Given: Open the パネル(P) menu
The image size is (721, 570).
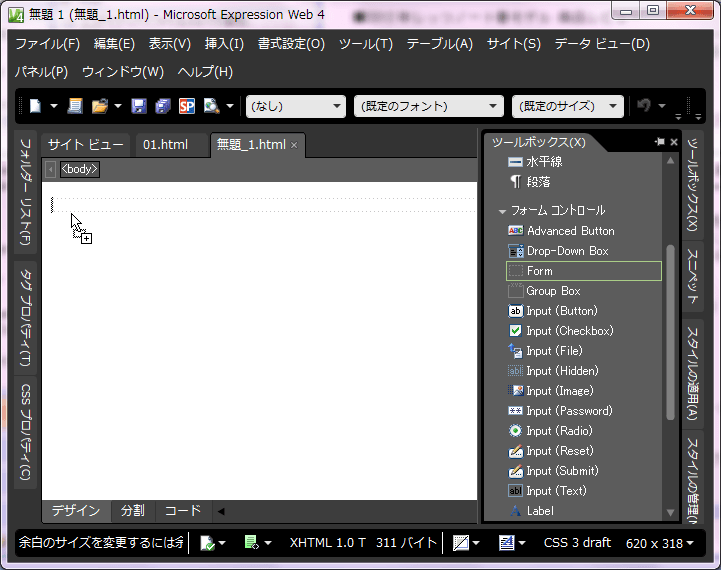Looking at the screenshot, I should click(x=41, y=72).
